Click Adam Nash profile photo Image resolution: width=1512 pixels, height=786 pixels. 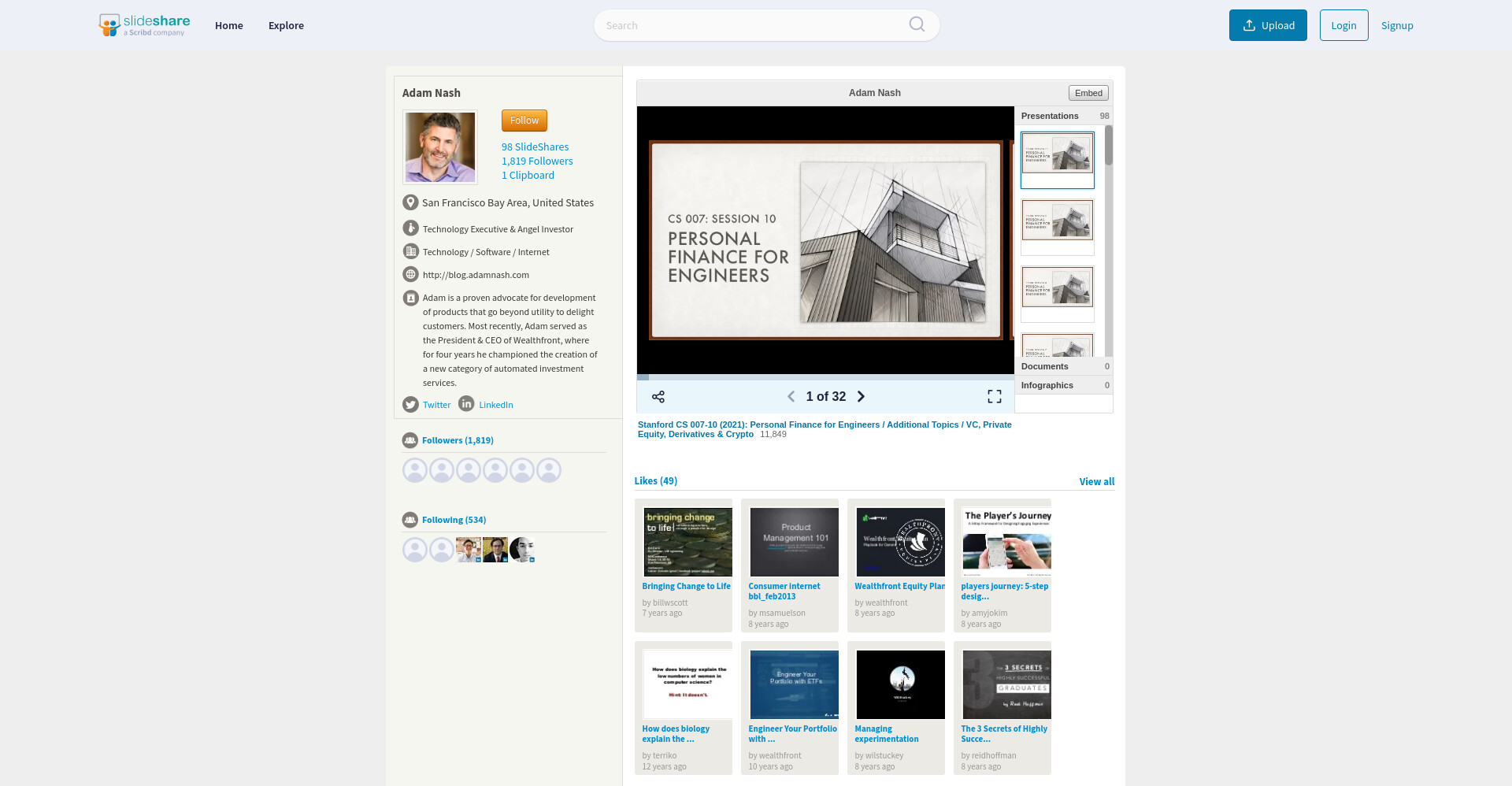[x=440, y=147]
